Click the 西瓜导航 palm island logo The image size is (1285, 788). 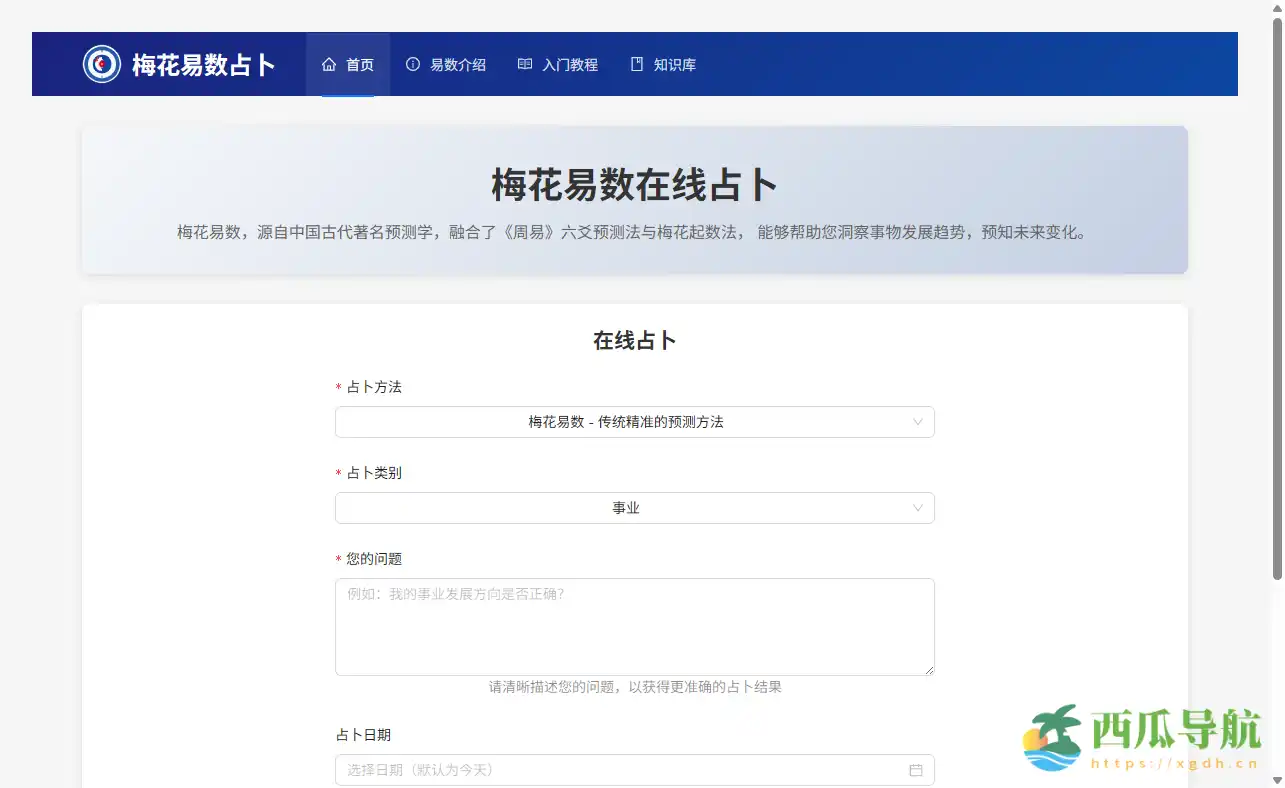1052,737
